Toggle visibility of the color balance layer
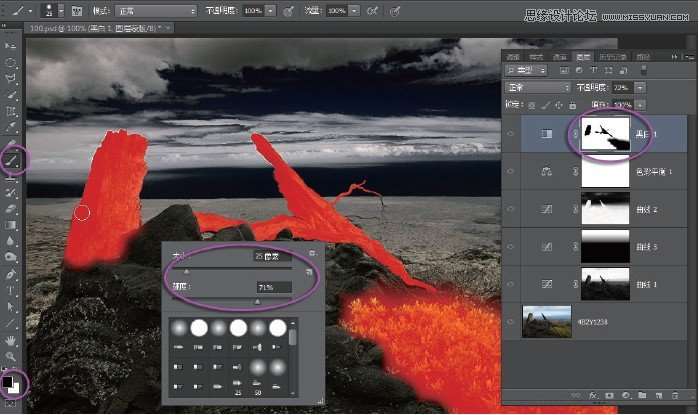This screenshot has height=415, width=699. click(x=510, y=171)
